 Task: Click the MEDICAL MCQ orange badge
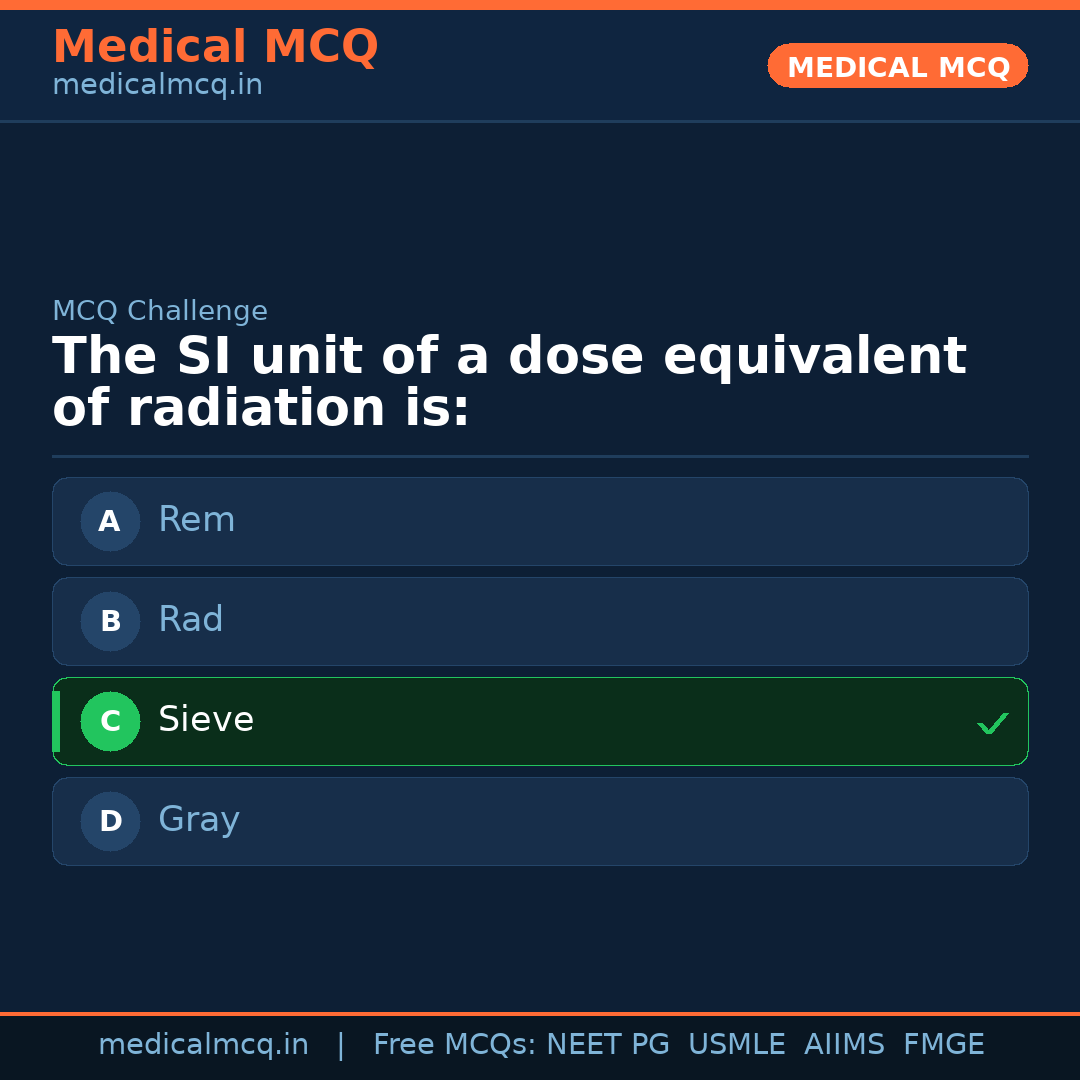click(897, 66)
